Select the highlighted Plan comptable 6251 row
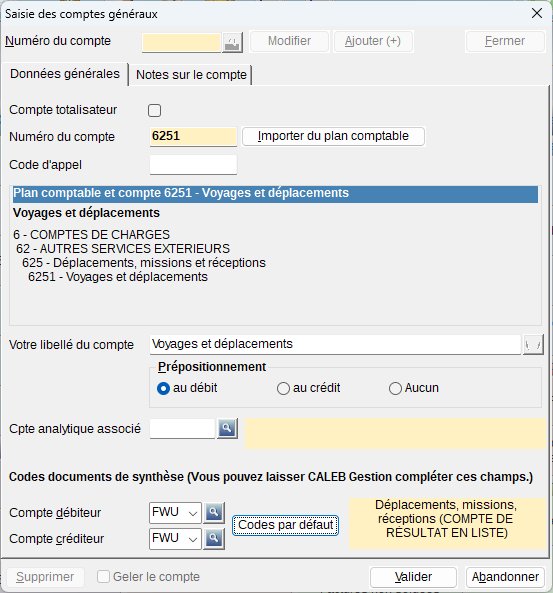The image size is (553, 593). click(275, 194)
